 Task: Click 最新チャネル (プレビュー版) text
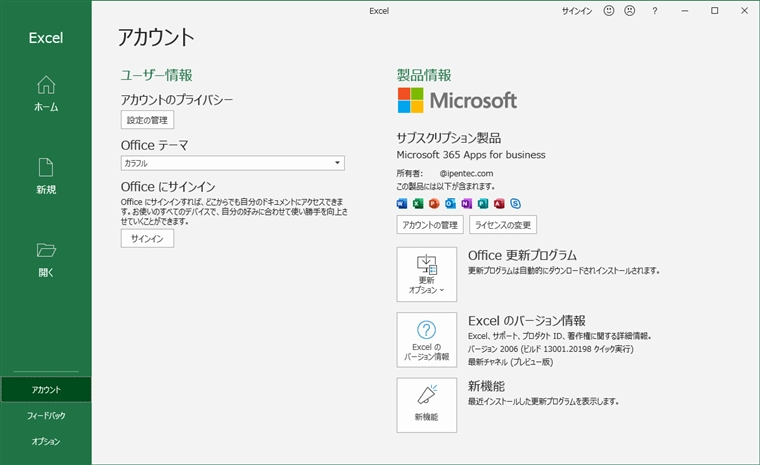tap(510, 362)
